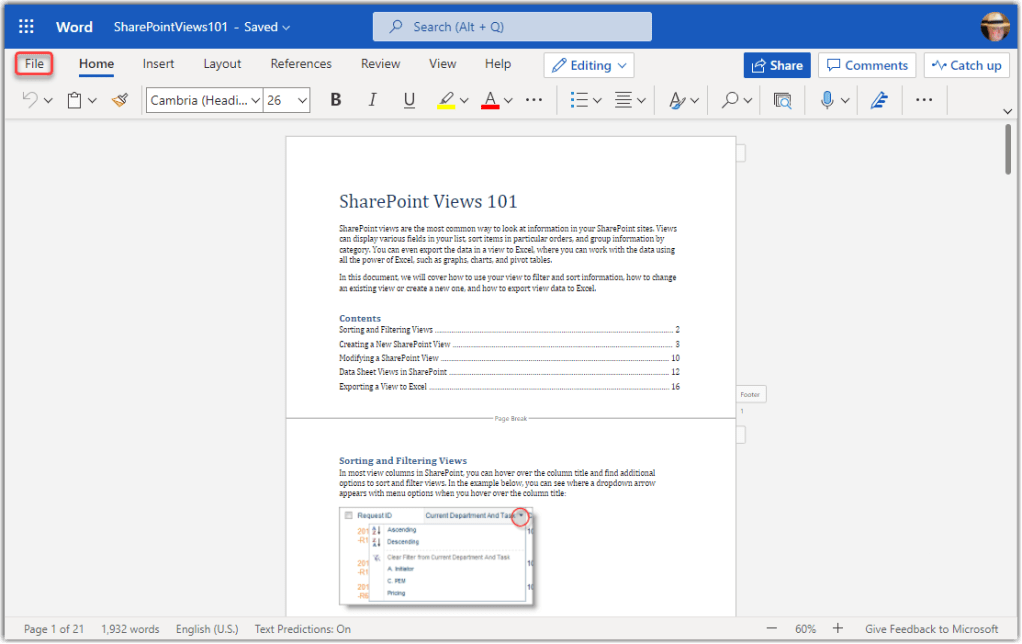The image size is (1022, 644).
Task: Click the Paste clipboard icon
Action: click(74, 100)
